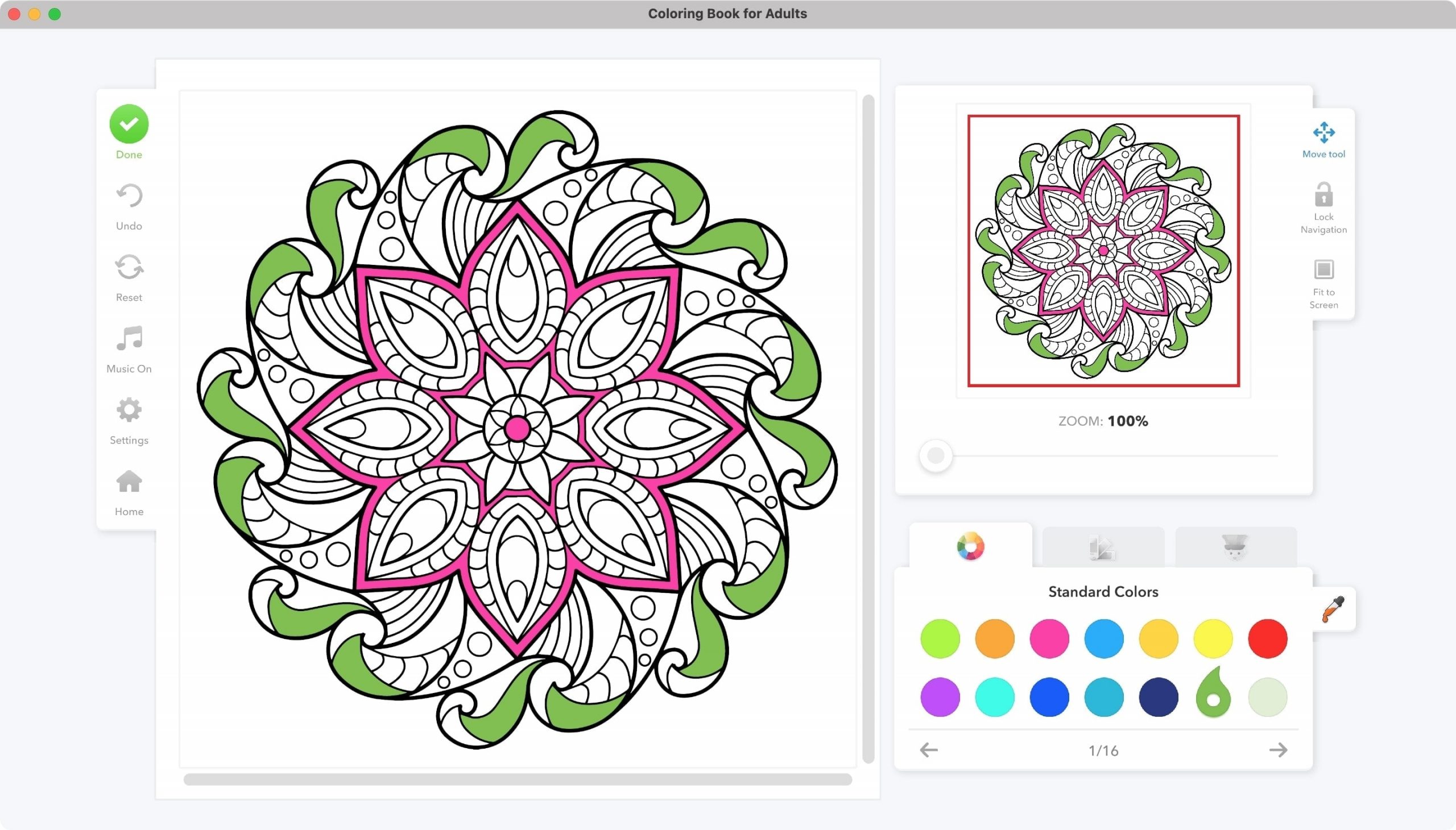The image size is (1456, 830).
Task: Open the third palette tab
Action: click(1235, 548)
